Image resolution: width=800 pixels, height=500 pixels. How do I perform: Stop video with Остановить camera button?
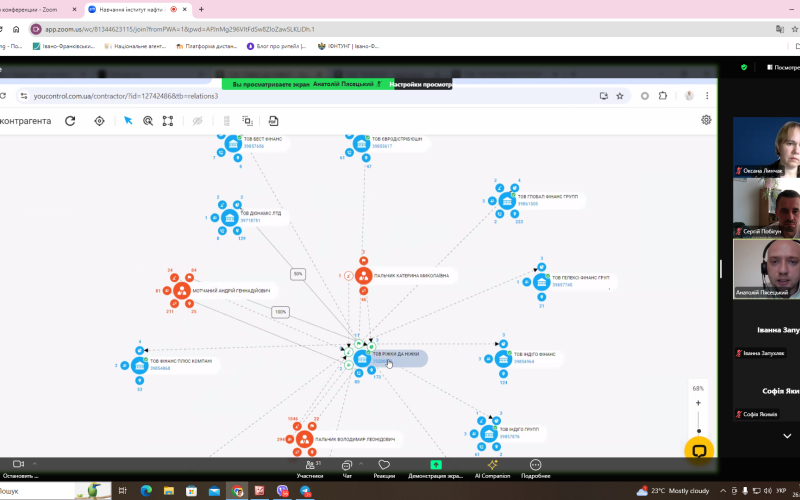click(19, 469)
